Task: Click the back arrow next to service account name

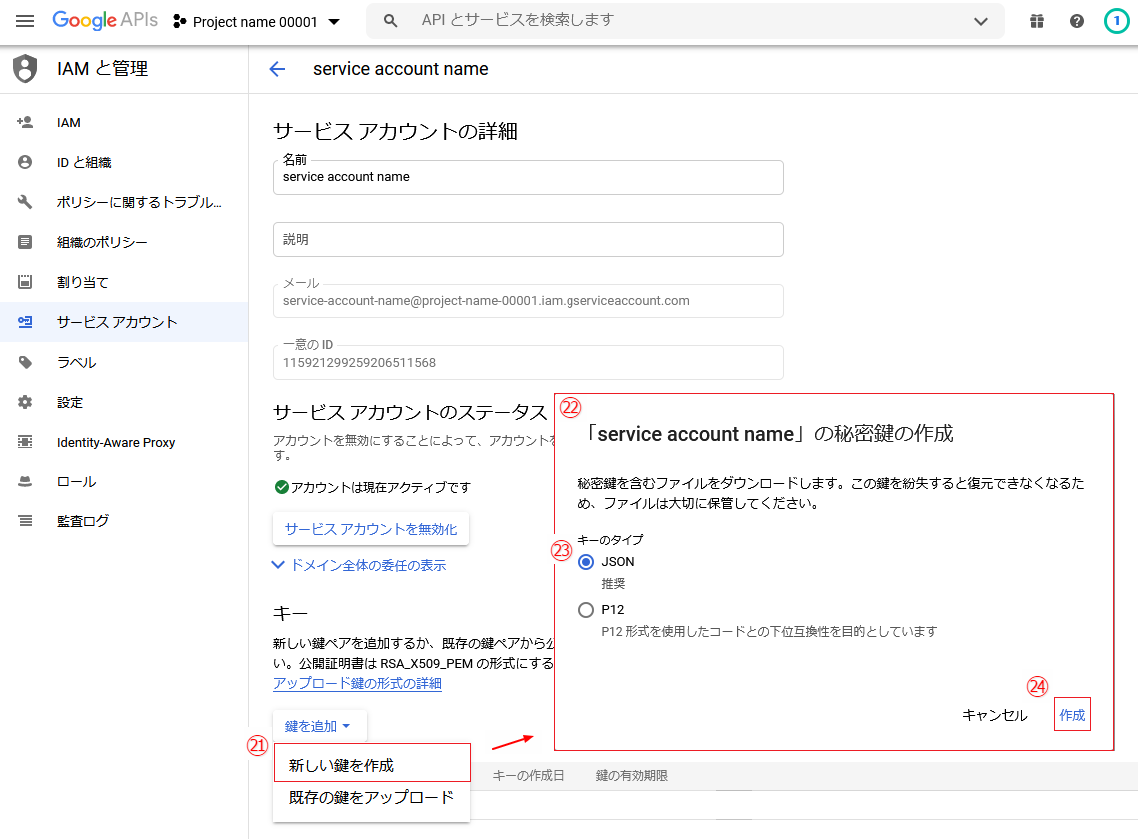Action: click(x=277, y=69)
